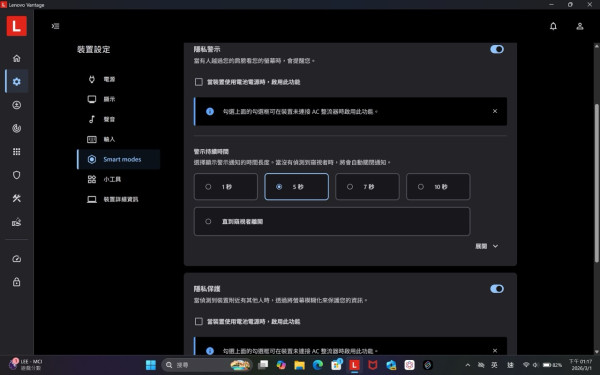Open 顯示 (Display) settings
Screen dimensions: 600x375
coord(118,99)
